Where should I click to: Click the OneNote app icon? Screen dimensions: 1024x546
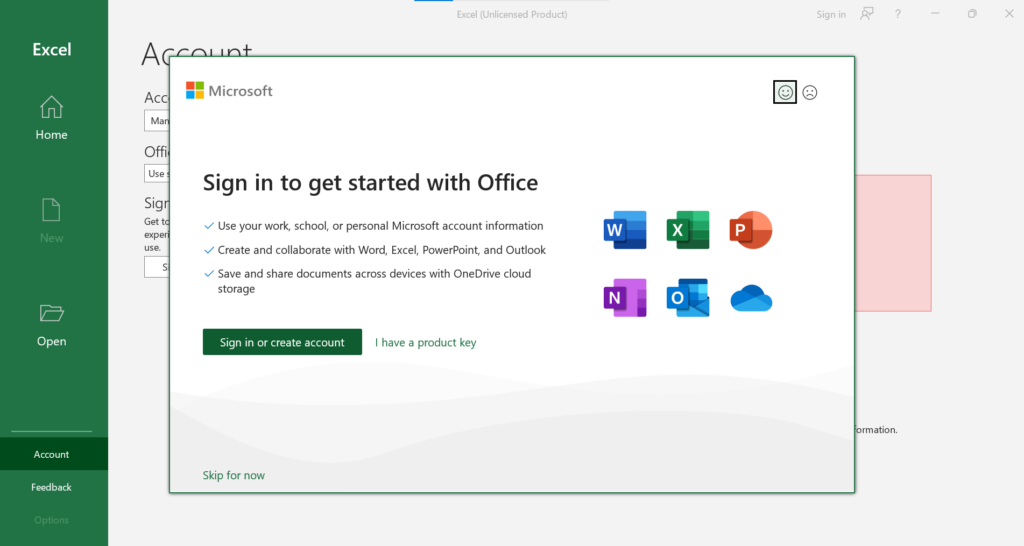pyautogui.click(x=625, y=298)
